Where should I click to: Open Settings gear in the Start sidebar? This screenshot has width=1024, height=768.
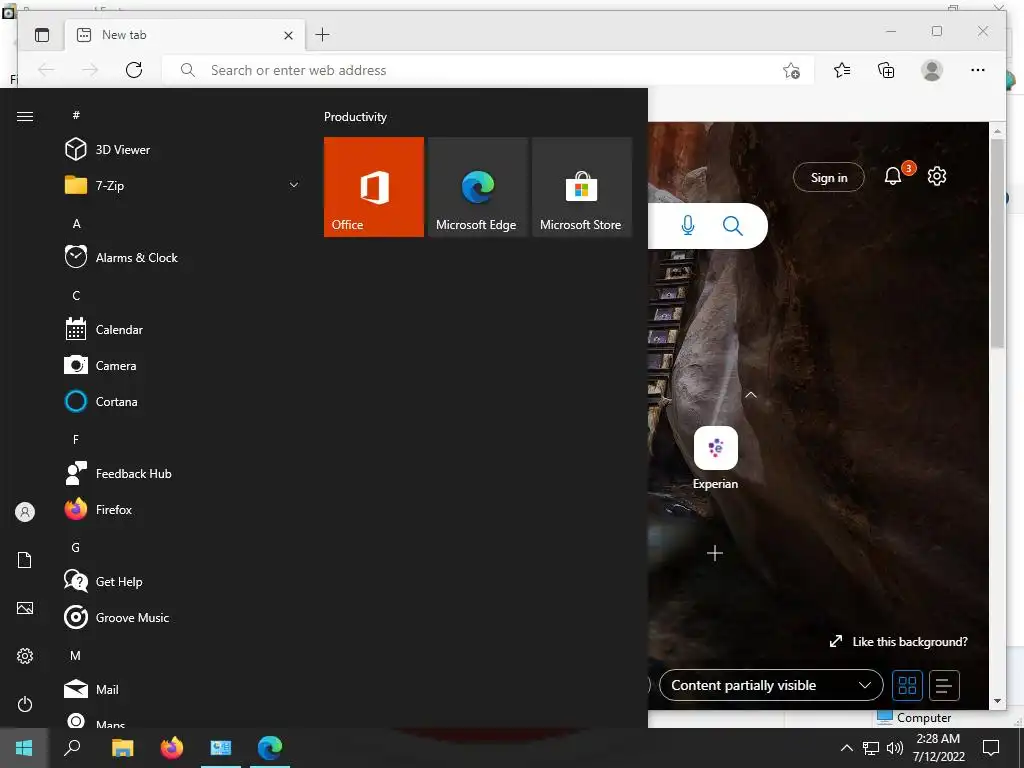(x=25, y=656)
